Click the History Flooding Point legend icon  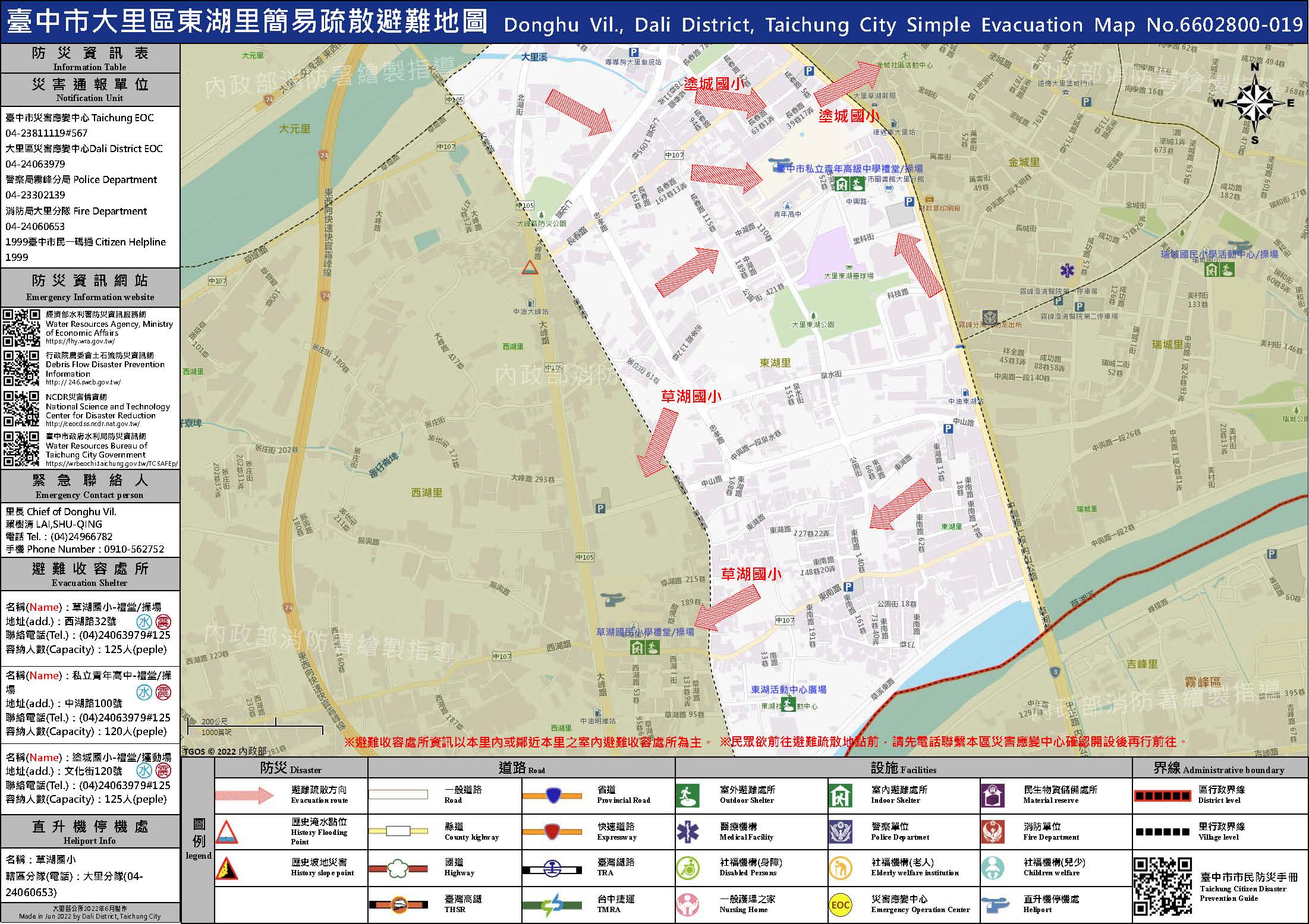[226, 832]
